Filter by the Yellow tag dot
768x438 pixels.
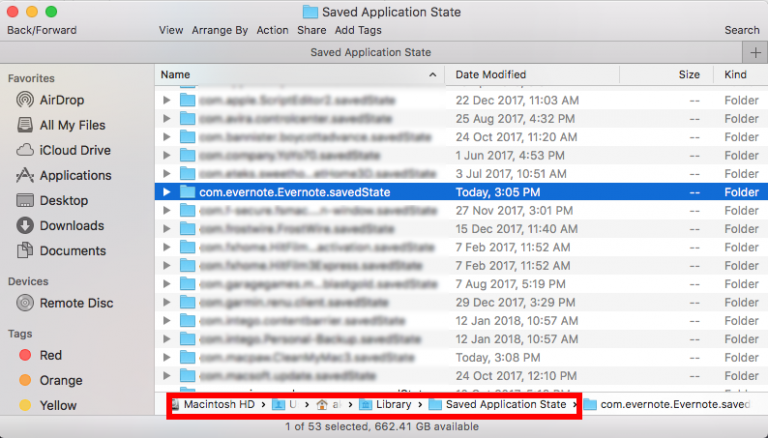[25, 405]
